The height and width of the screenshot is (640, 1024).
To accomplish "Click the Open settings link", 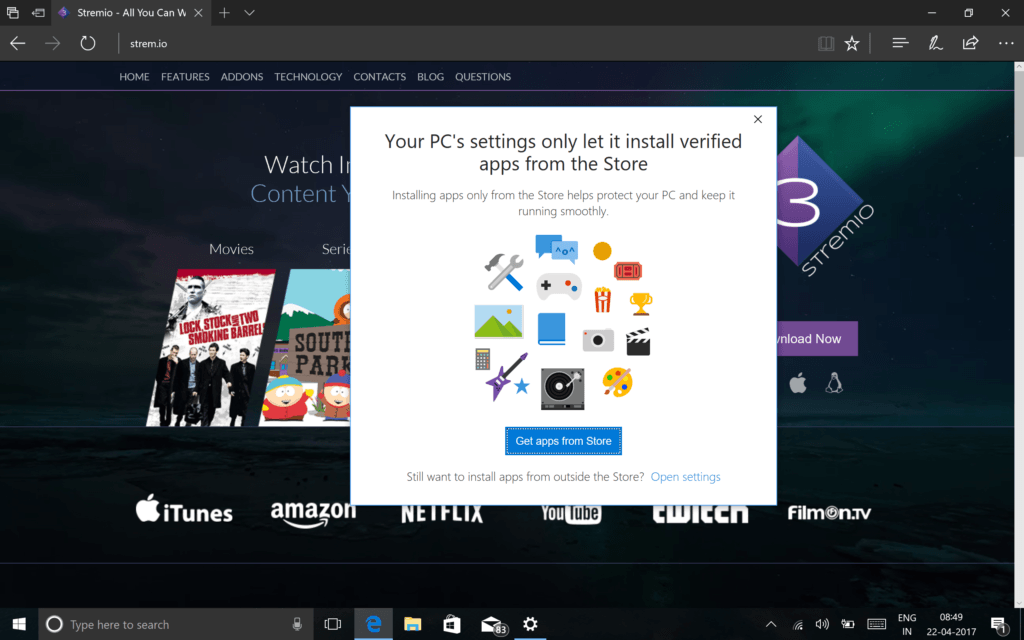I will tap(685, 477).
